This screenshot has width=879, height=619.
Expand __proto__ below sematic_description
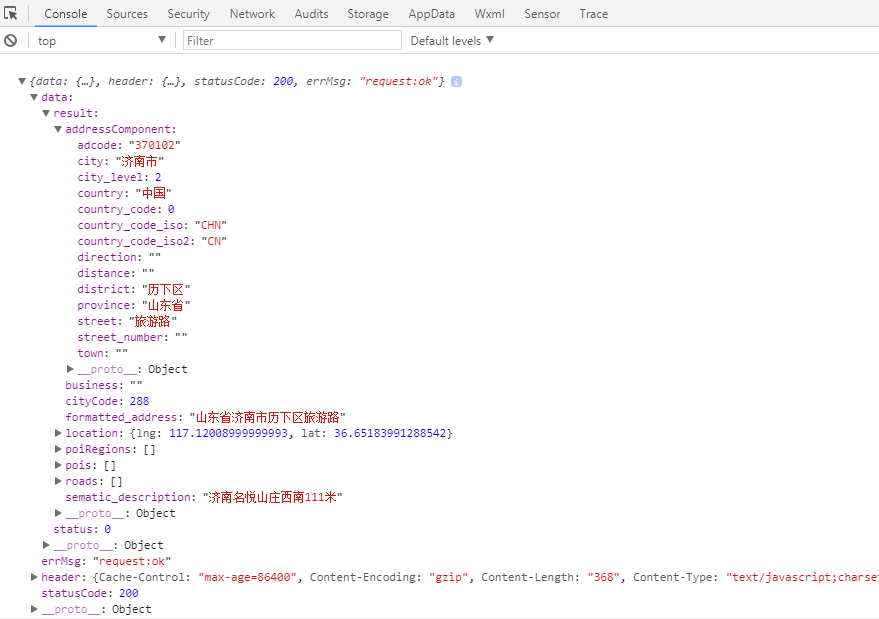coord(58,513)
